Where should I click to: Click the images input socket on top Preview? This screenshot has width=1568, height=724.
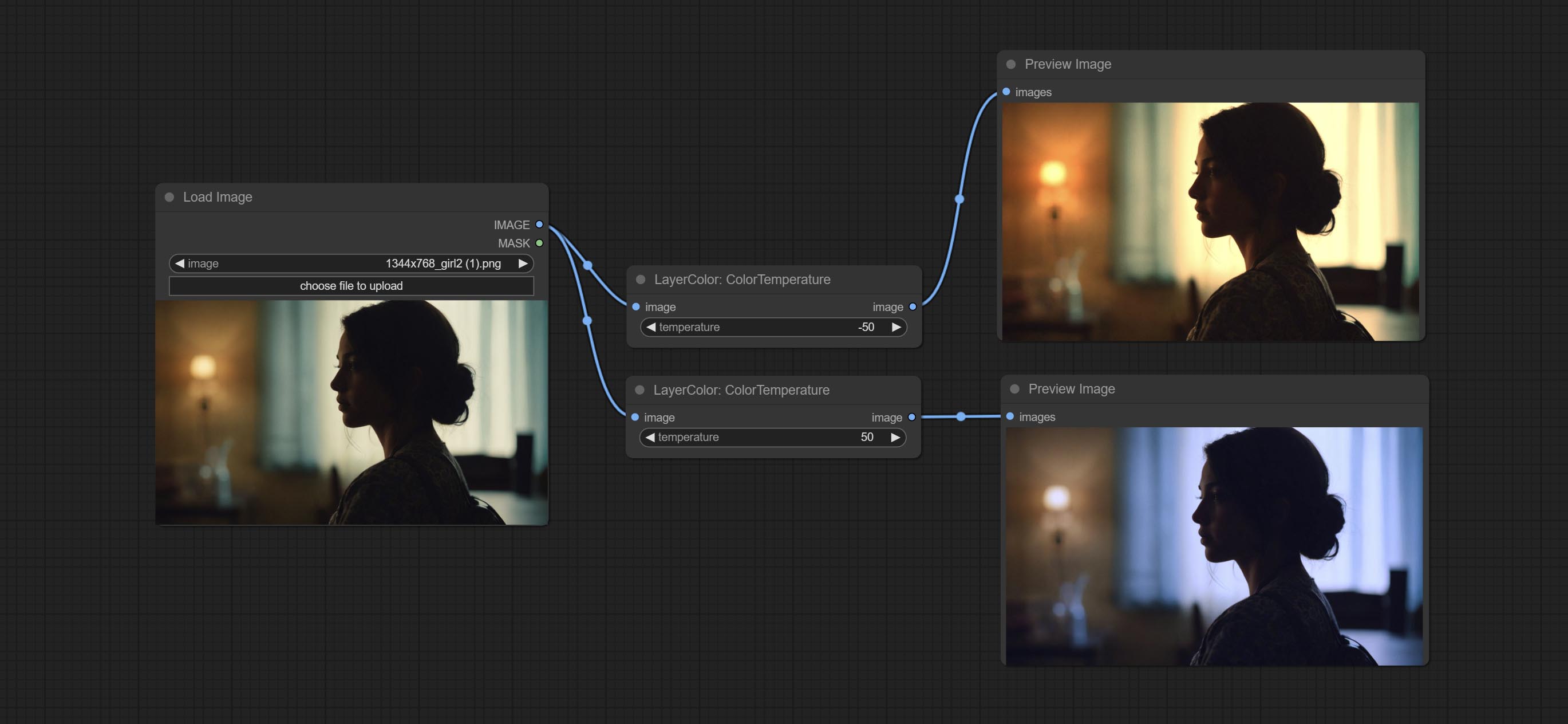[x=1006, y=92]
